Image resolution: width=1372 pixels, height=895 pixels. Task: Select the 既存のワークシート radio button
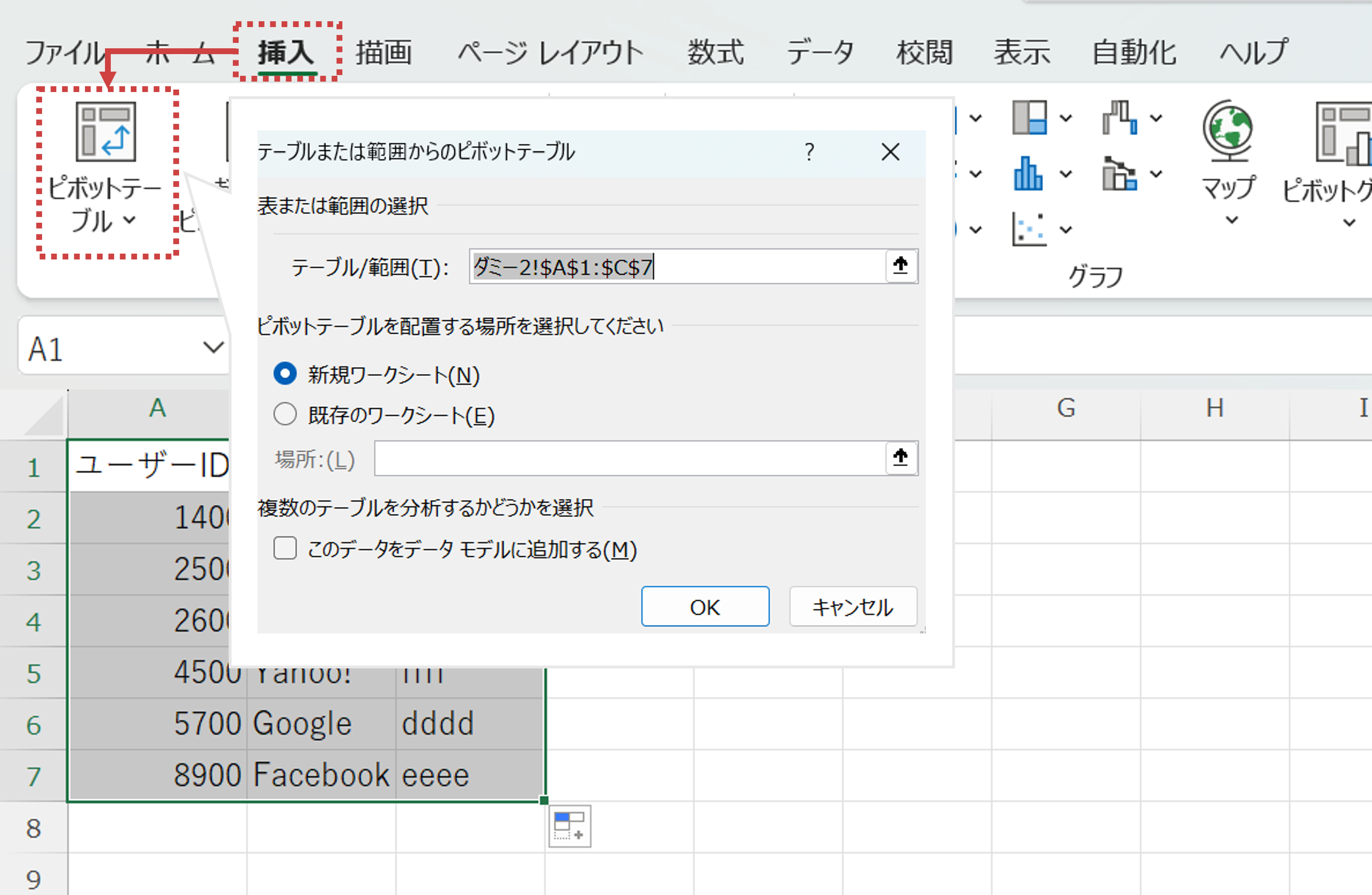(285, 414)
